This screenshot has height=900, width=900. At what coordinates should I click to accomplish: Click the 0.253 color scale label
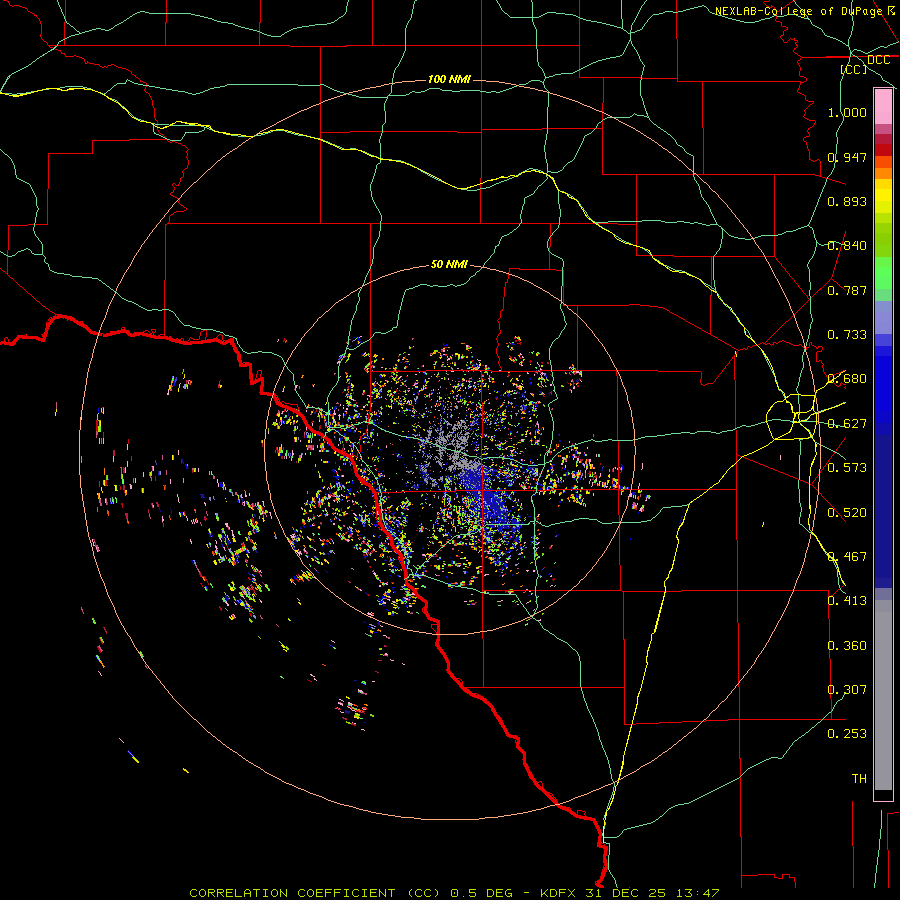tap(847, 734)
